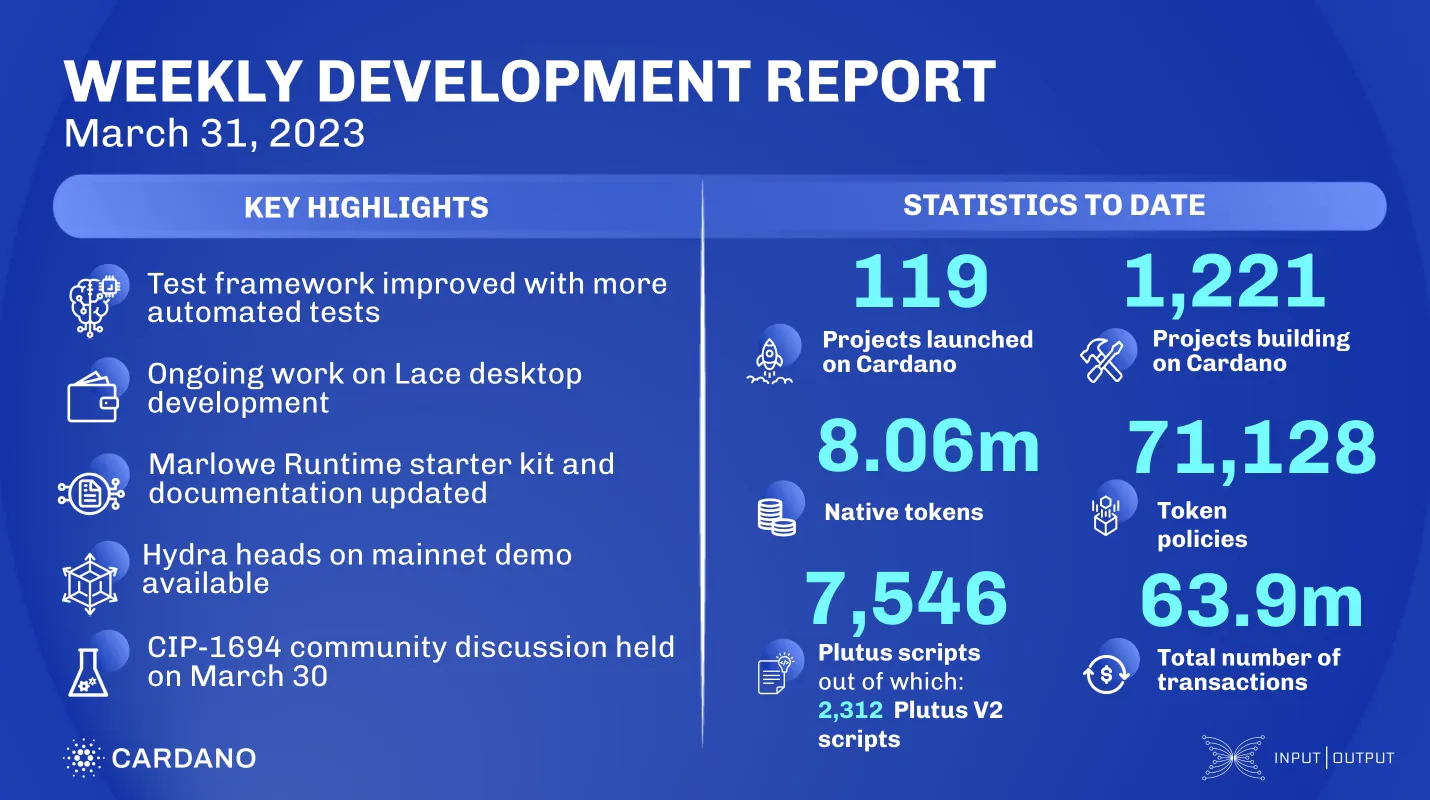Click the CARDANO wordmark text
The image size is (1430, 800).
(x=184, y=758)
